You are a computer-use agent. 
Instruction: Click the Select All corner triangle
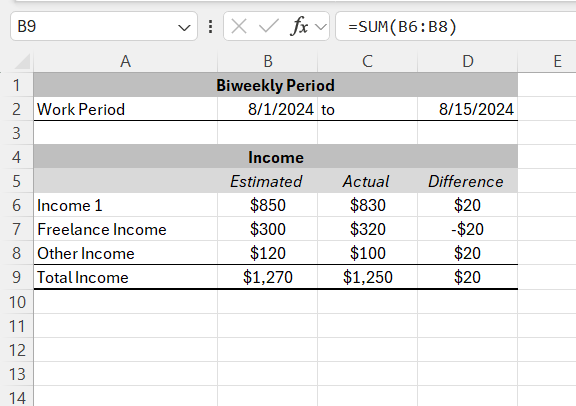point(22,61)
